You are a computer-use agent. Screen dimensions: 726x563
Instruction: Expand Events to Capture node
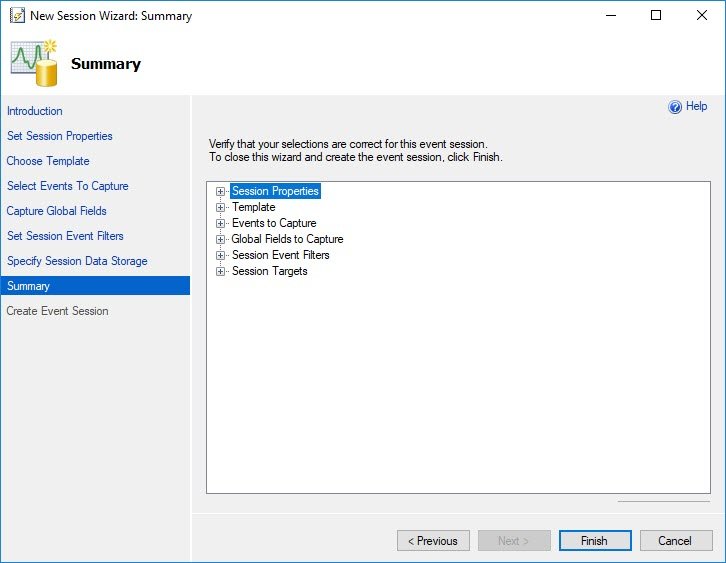[220, 223]
